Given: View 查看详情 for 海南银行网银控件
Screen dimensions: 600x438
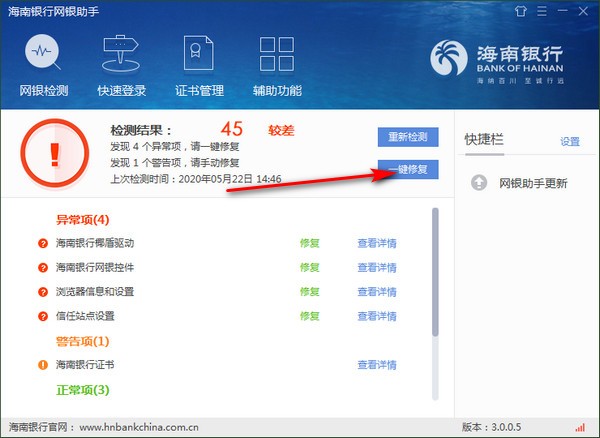Looking at the screenshot, I should click(x=377, y=267).
